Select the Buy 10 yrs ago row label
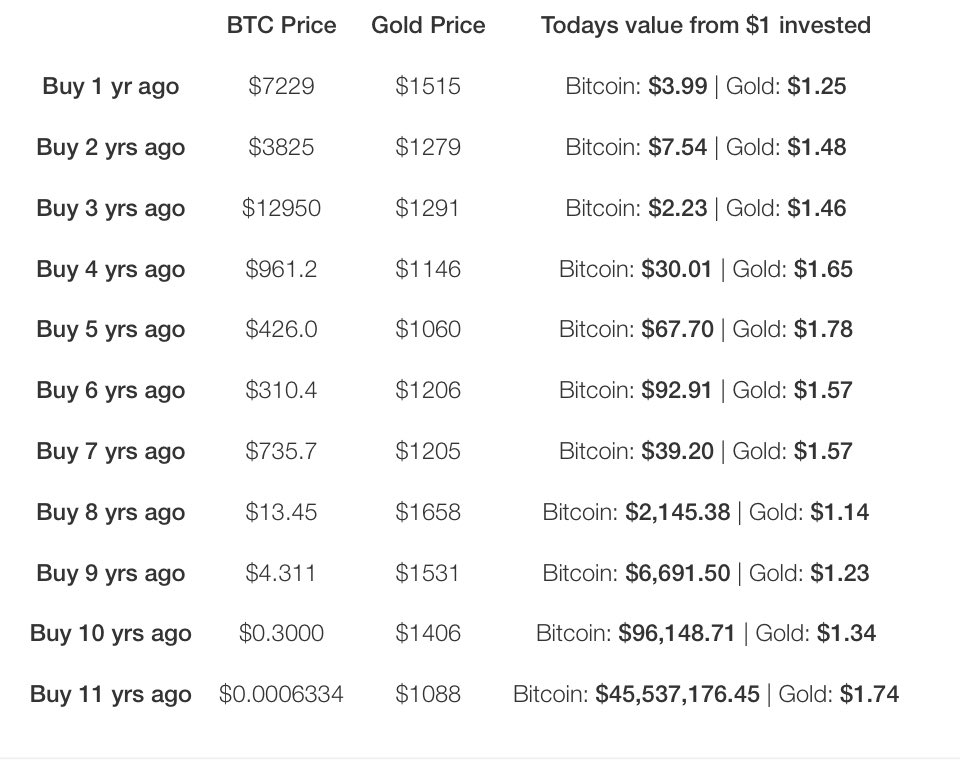 [111, 633]
